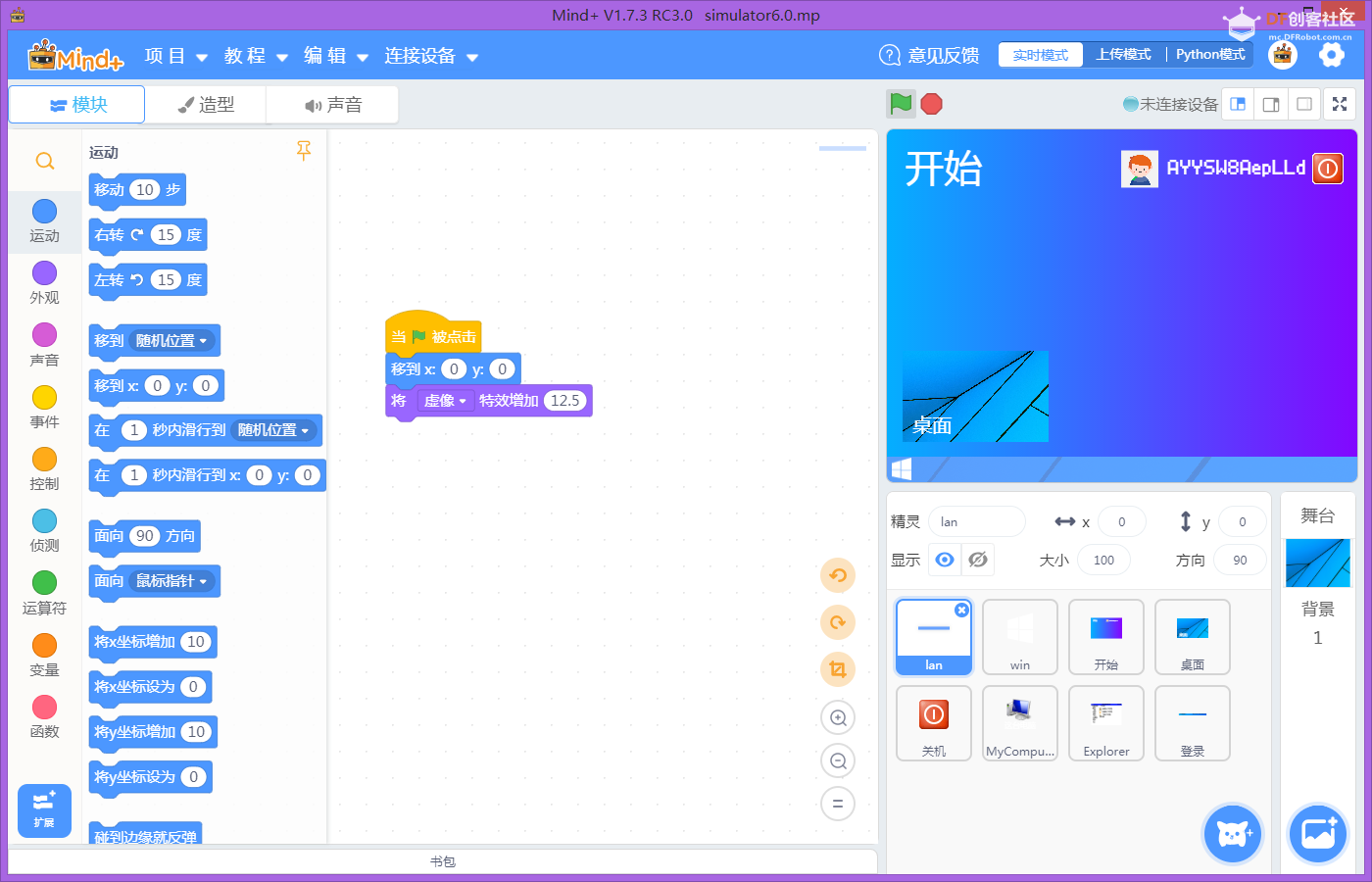Zoom out the script workspace
Screen dimensions: 1372x882
[838, 760]
